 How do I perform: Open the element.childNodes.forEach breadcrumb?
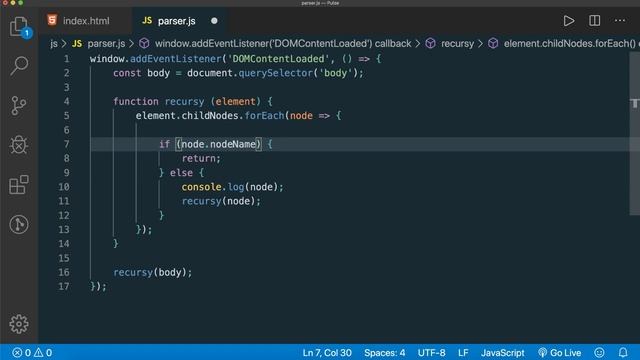tap(569, 44)
